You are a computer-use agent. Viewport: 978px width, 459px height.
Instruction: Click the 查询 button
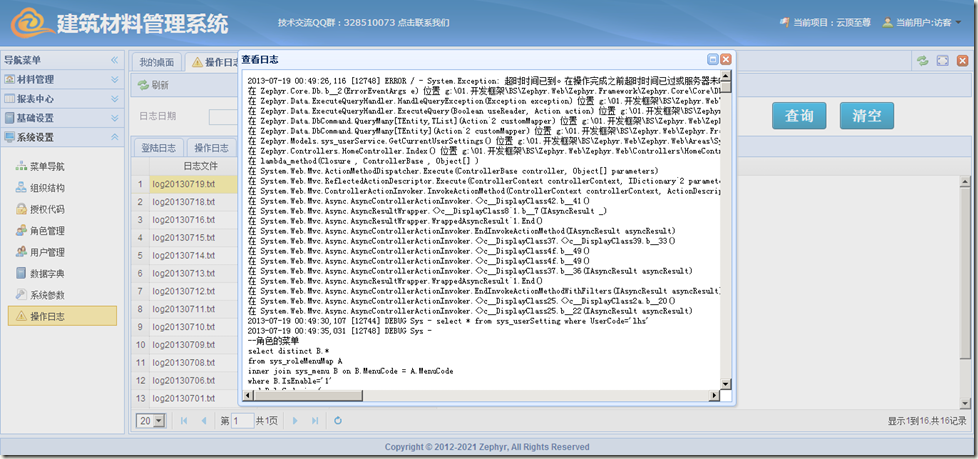point(798,116)
